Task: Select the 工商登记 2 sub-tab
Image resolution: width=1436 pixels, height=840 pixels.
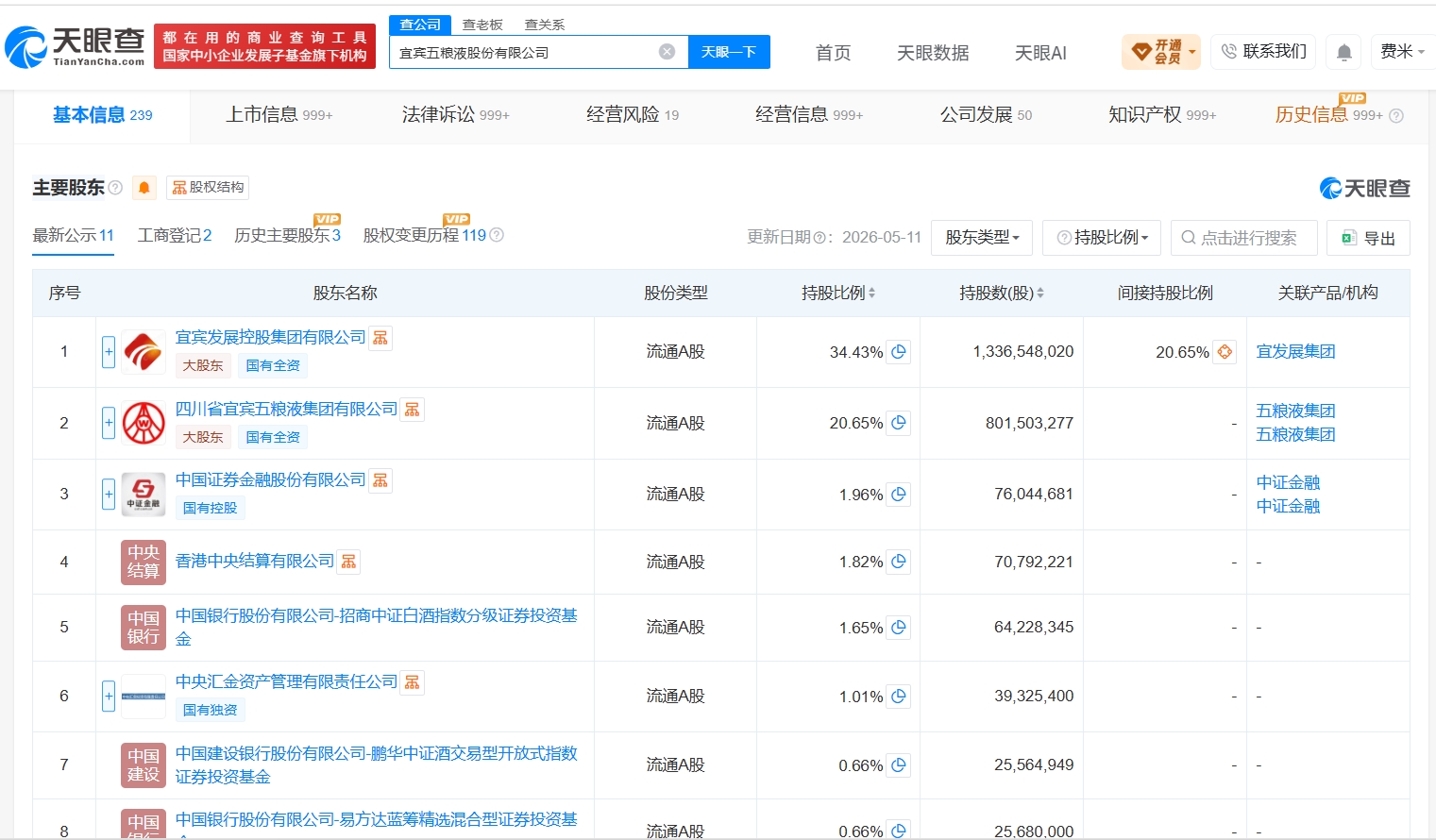Action: pos(175,235)
